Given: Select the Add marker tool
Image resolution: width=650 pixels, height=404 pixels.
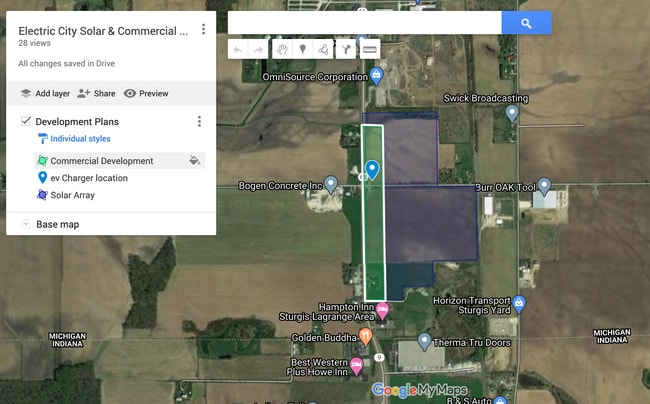Looking at the screenshot, I should [302, 49].
